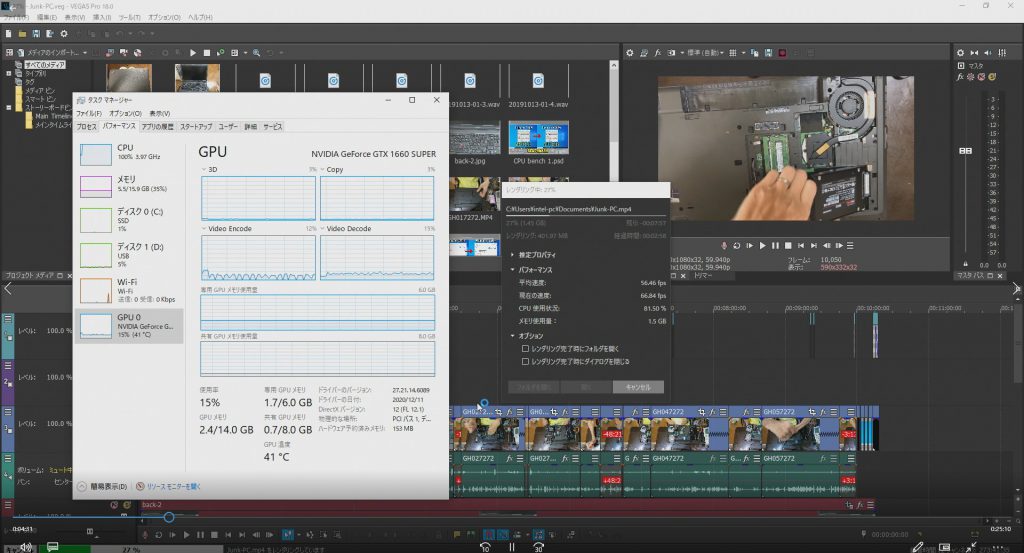Click the record microphone icon under preview
1024x553 pixels.
pyautogui.click(x=723, y=245)
